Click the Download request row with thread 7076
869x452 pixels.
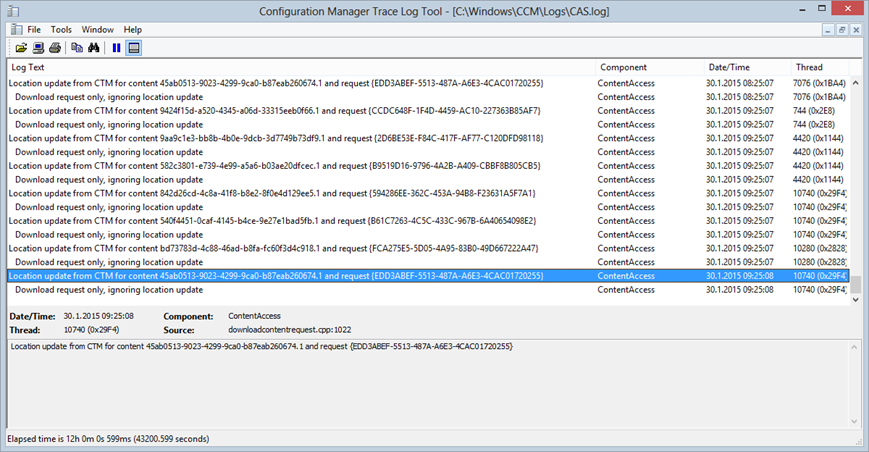[427, 97]
